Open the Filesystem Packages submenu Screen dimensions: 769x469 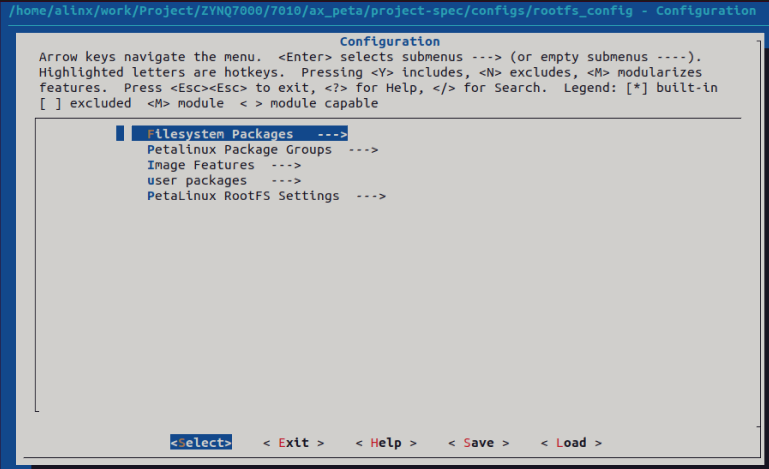tap(239, 134)
